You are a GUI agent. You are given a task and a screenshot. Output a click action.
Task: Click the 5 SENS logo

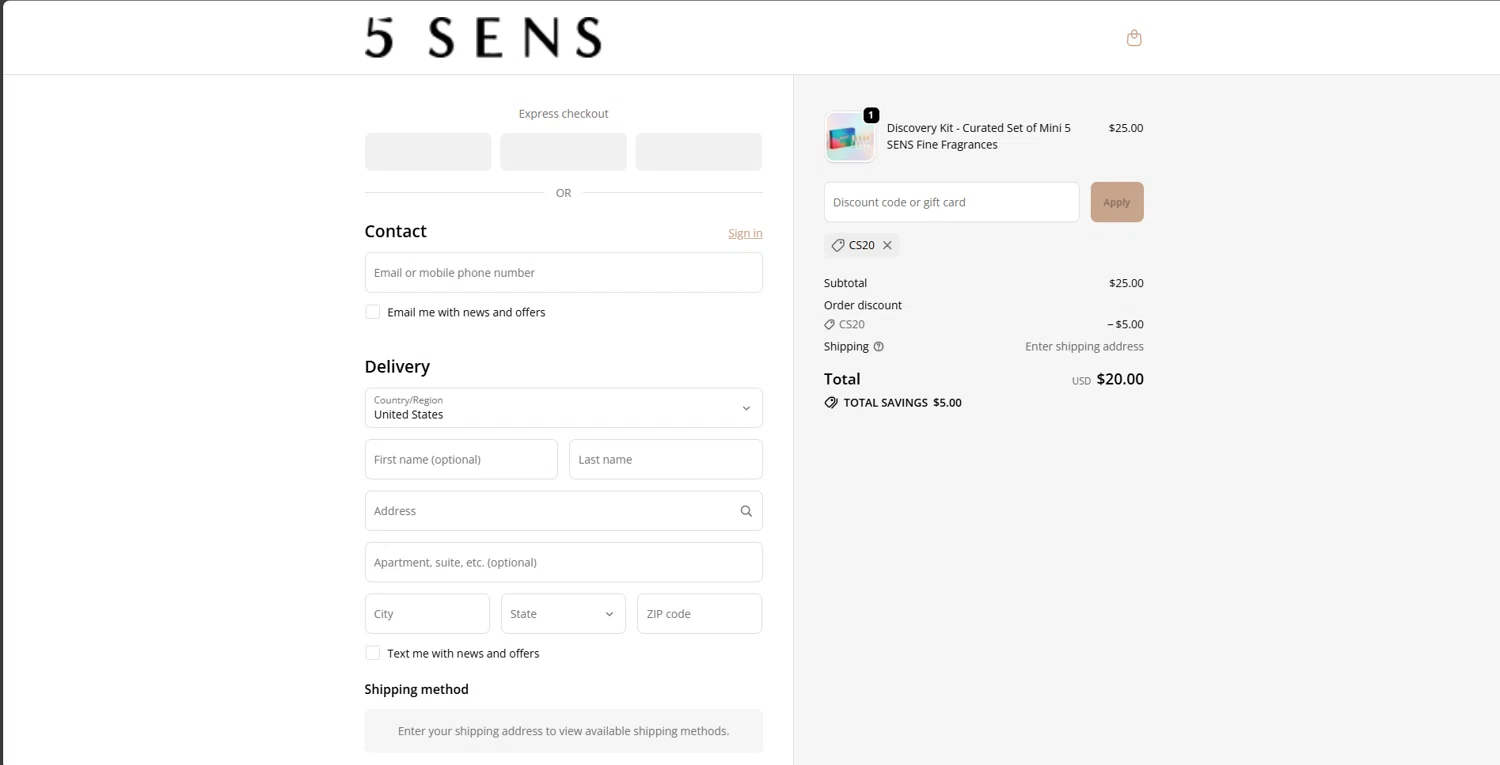point(483,37)
